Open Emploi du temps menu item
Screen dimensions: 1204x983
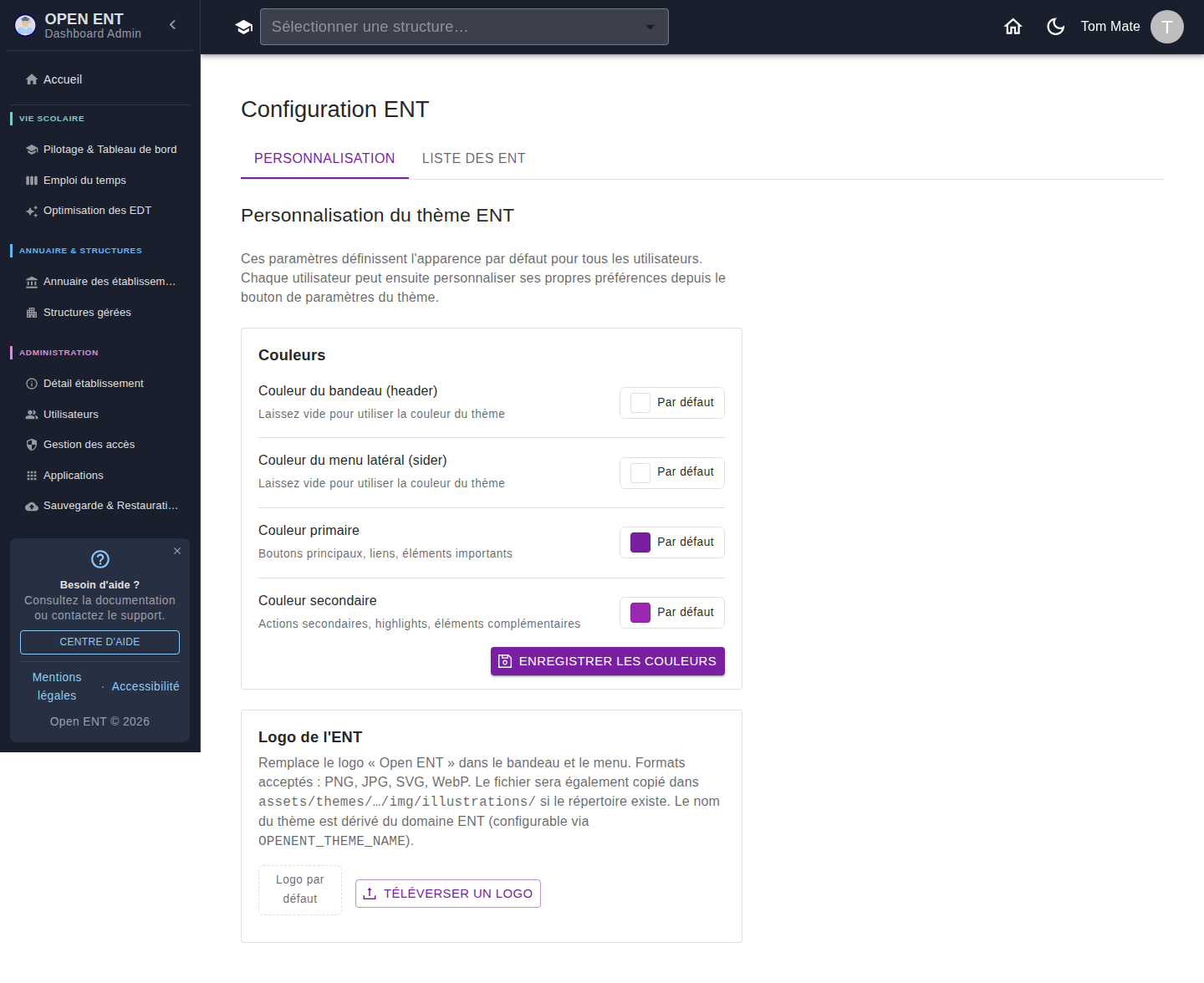(99, 181)
